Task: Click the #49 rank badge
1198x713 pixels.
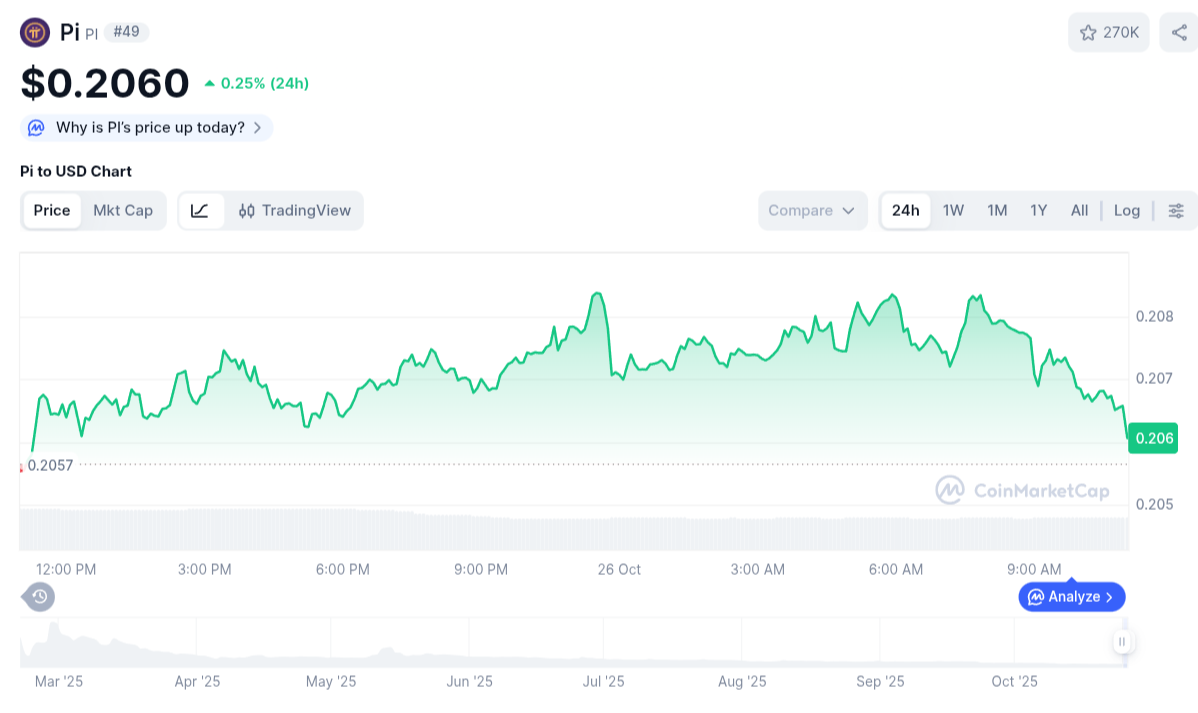Action: tap(126, 32)
